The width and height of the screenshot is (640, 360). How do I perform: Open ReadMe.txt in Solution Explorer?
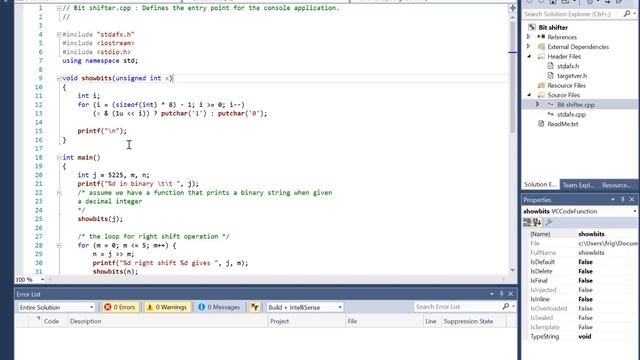[x=562, y=124]
